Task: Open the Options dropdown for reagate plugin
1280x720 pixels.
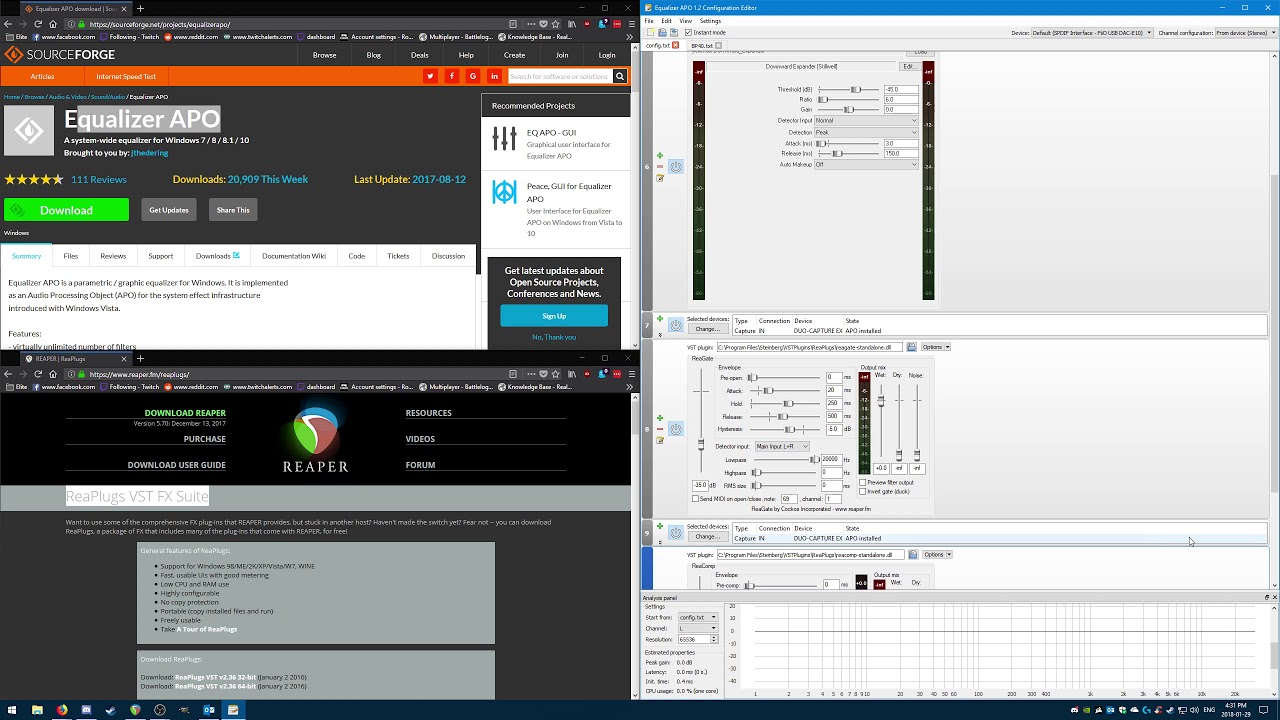Action: (935, 347)
